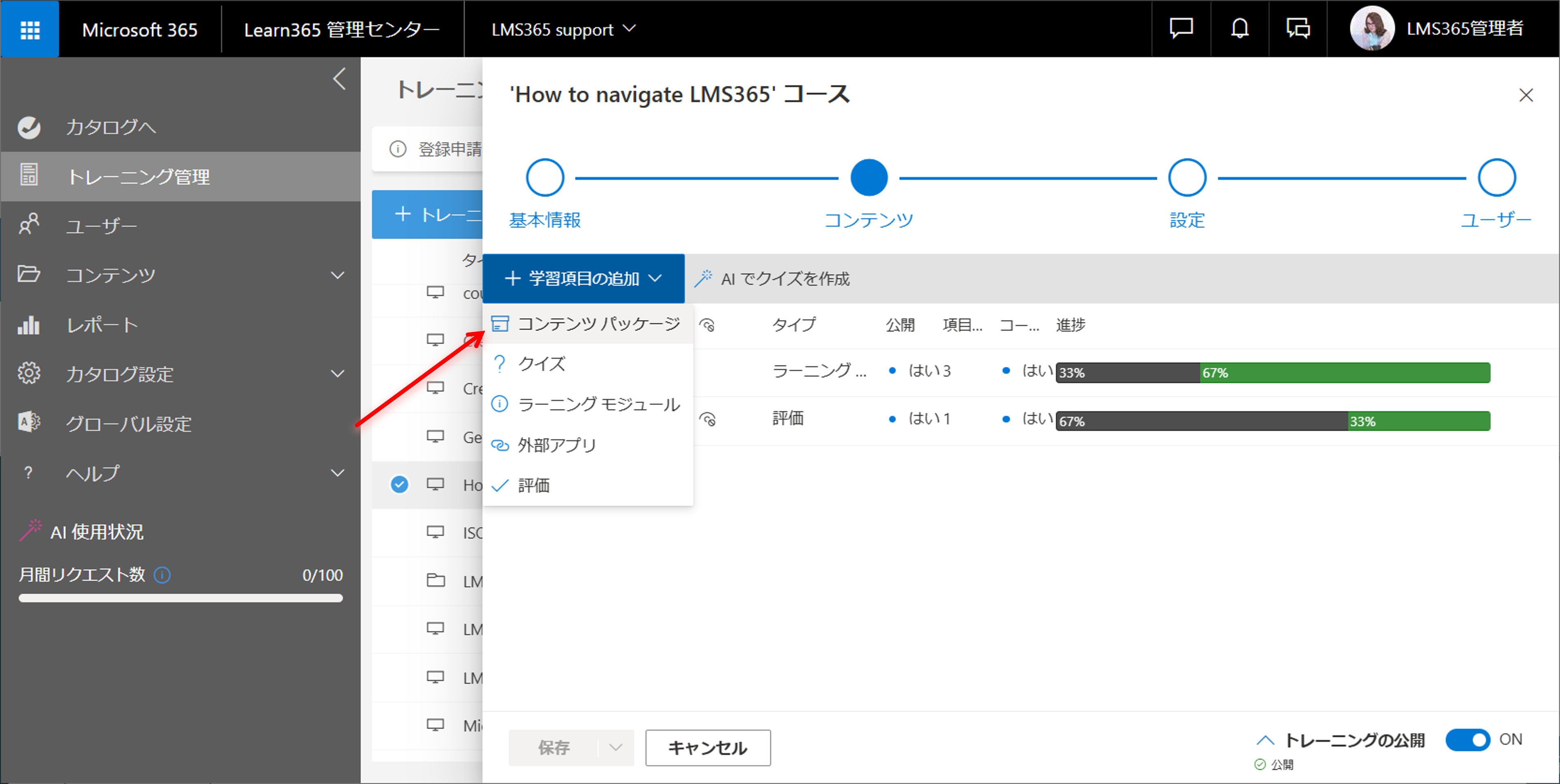Screen dimensions: 1560x784
Task: Click the info icon next to 登録申請
Action: pyautogui.click(x=398, y=149)
